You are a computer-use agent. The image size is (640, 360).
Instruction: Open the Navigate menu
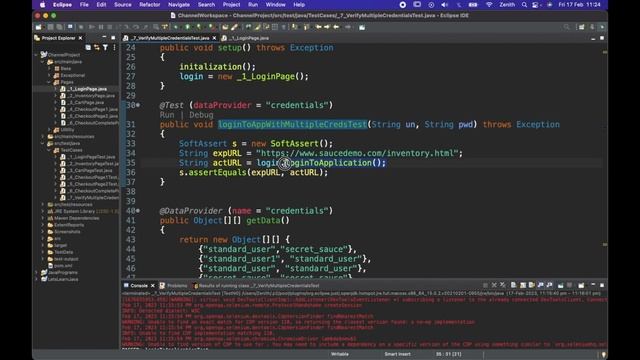click(x=179, y=5)
